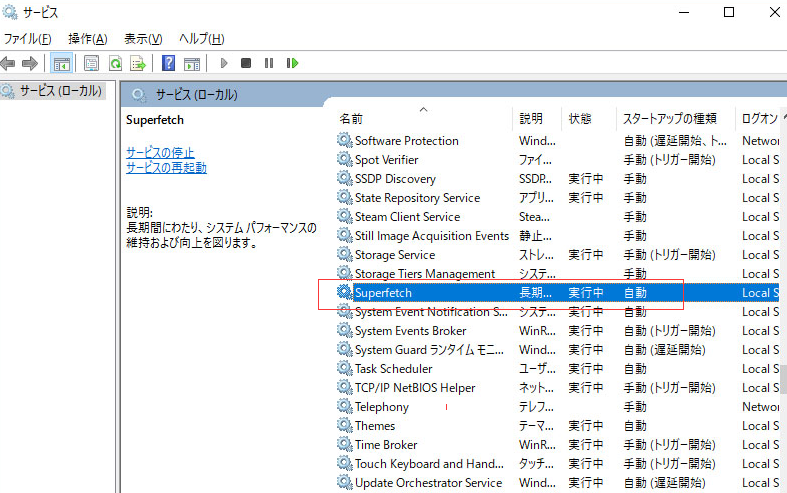
Task: Click the gear icon of SSDP Discovery
Action: (x=345, y=178)
